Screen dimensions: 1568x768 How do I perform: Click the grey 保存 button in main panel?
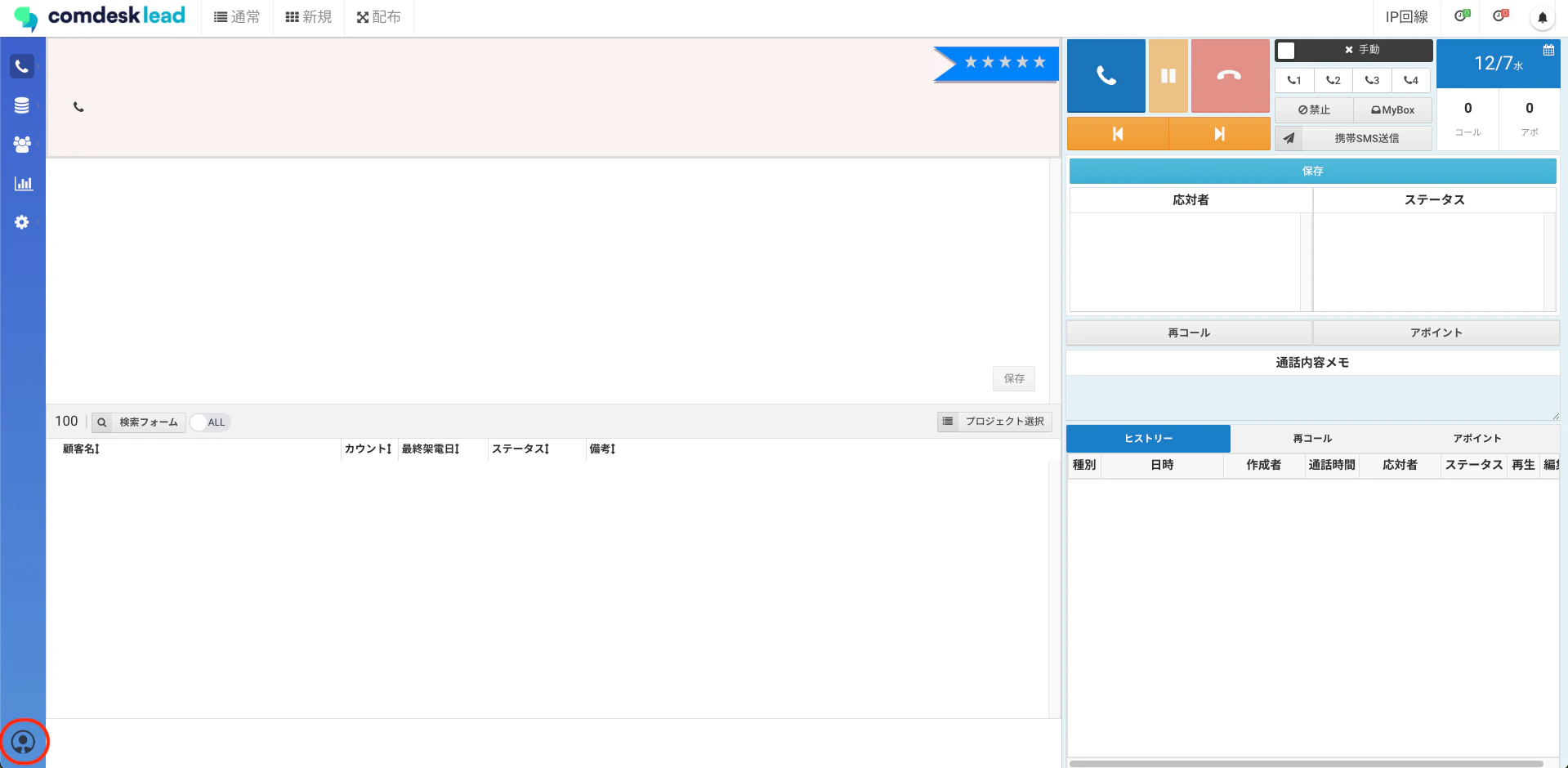1014,378
